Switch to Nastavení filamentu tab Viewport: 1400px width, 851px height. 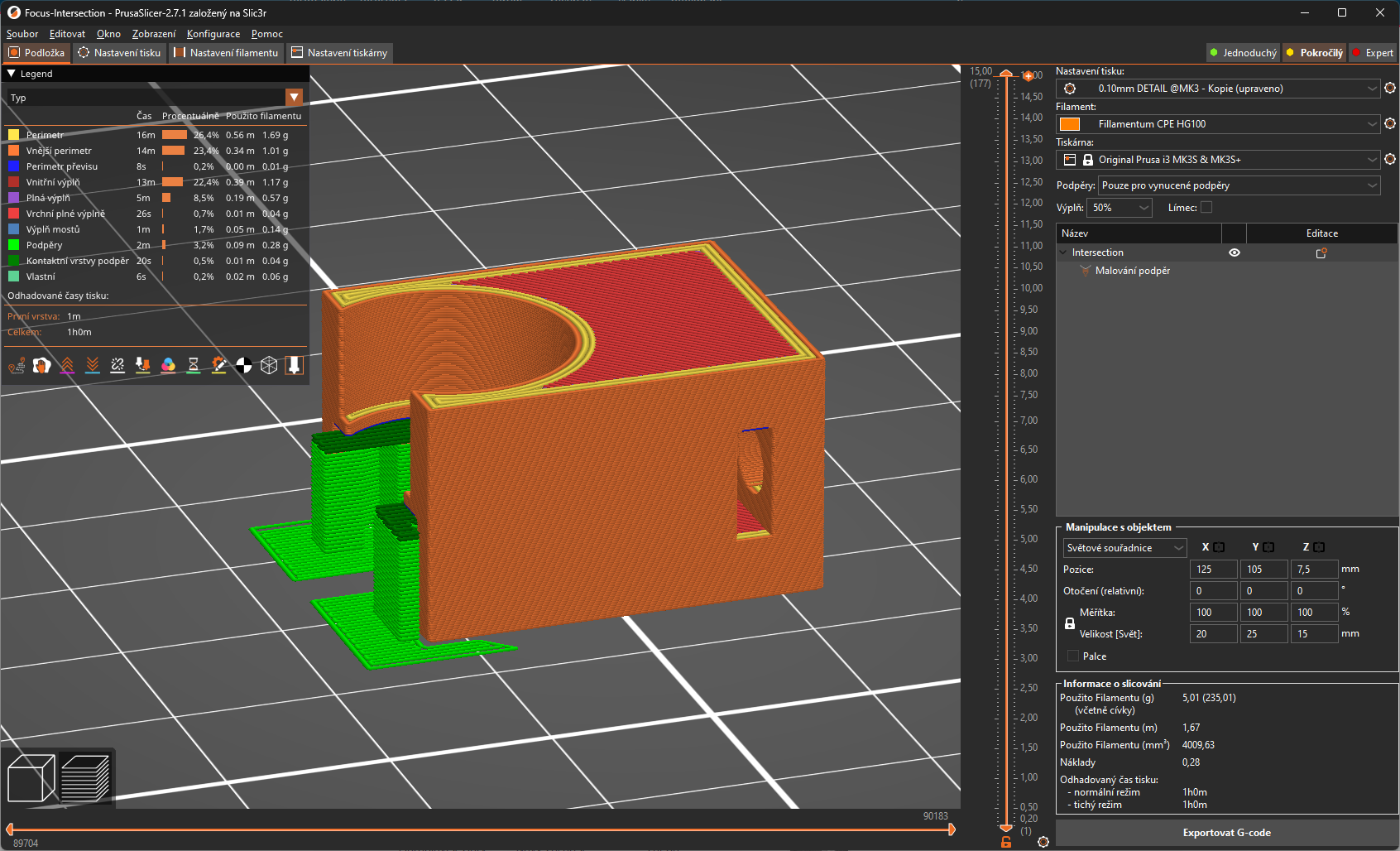coord(227,53)
